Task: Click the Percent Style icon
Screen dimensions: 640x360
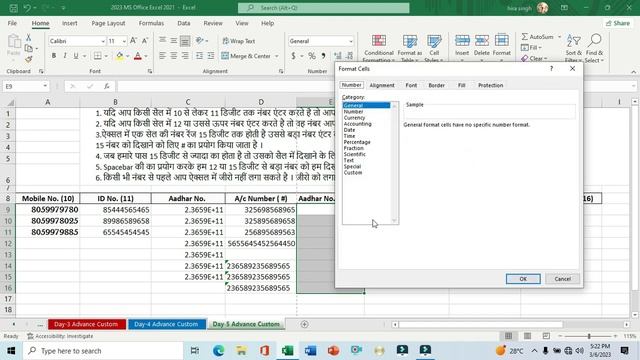Action: click(312, 56)
